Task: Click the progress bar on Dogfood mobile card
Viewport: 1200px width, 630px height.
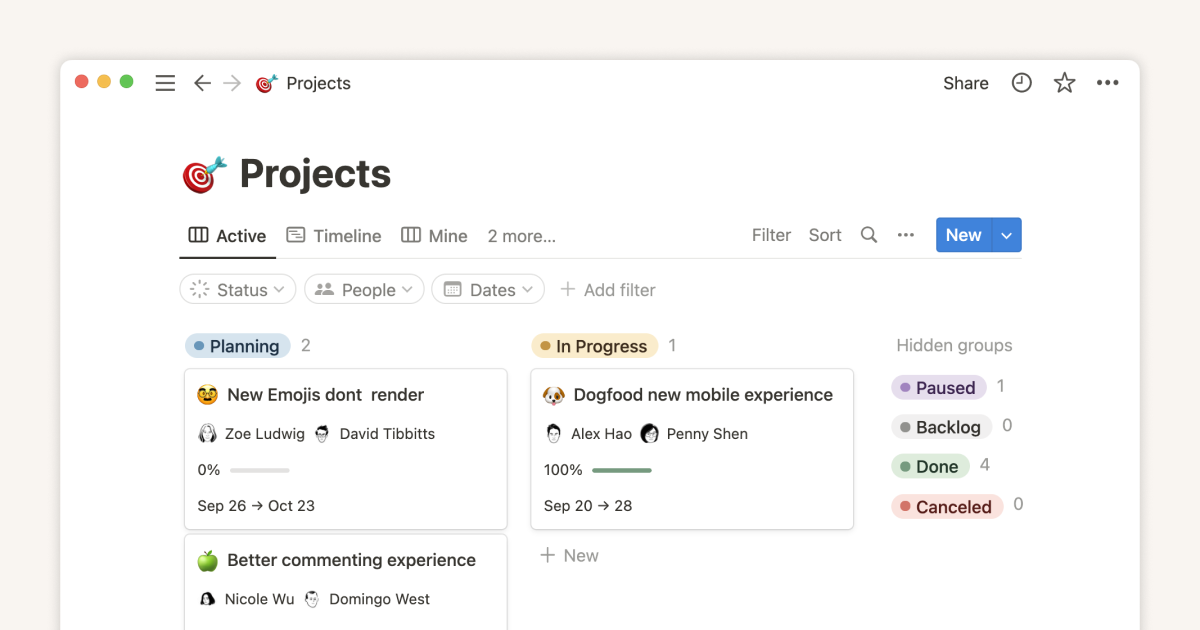Action: [x=622, y=469]
